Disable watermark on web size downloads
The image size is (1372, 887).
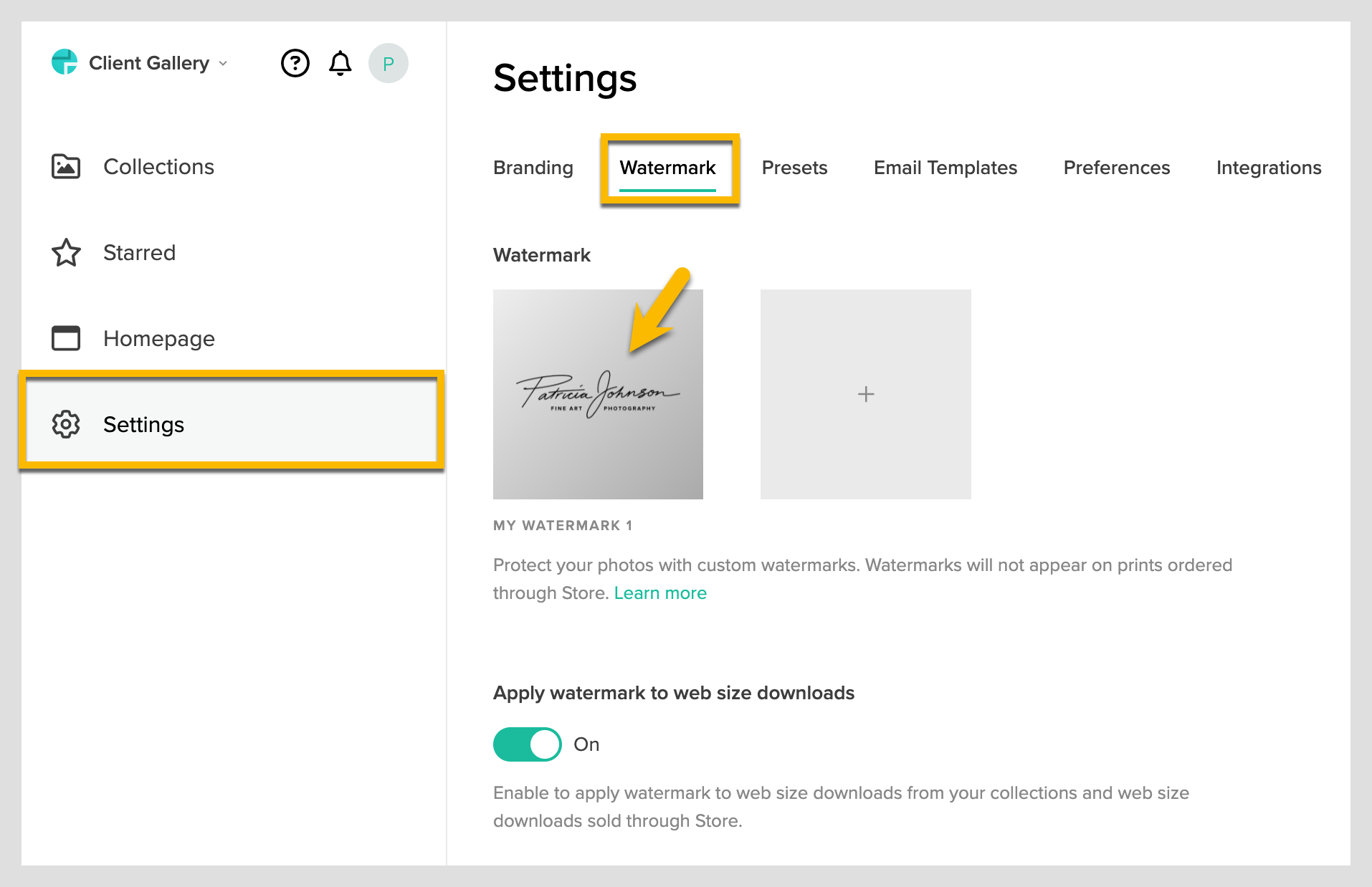coord(526,744)
